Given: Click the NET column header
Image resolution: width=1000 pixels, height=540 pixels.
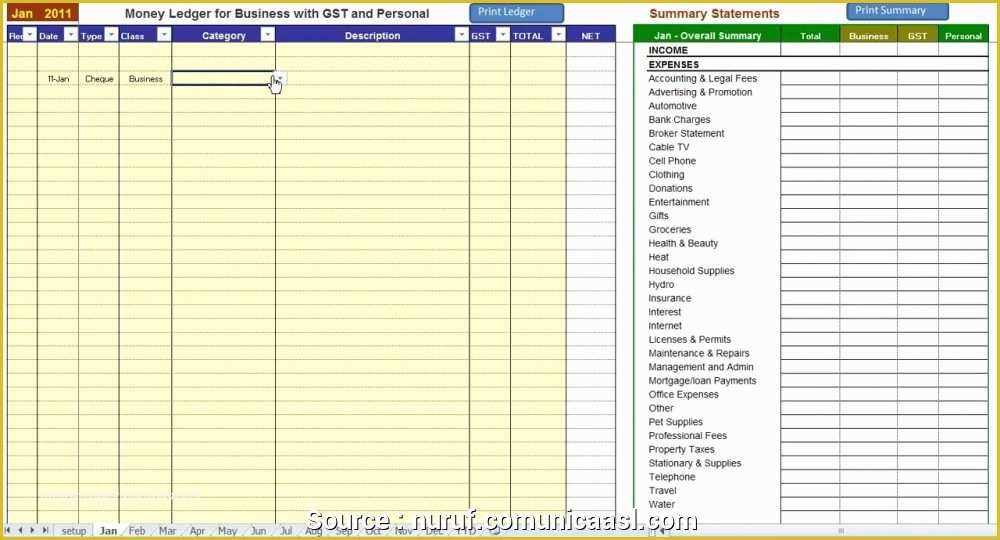Looking at the screenshot, I should click(x=591, y=36).
